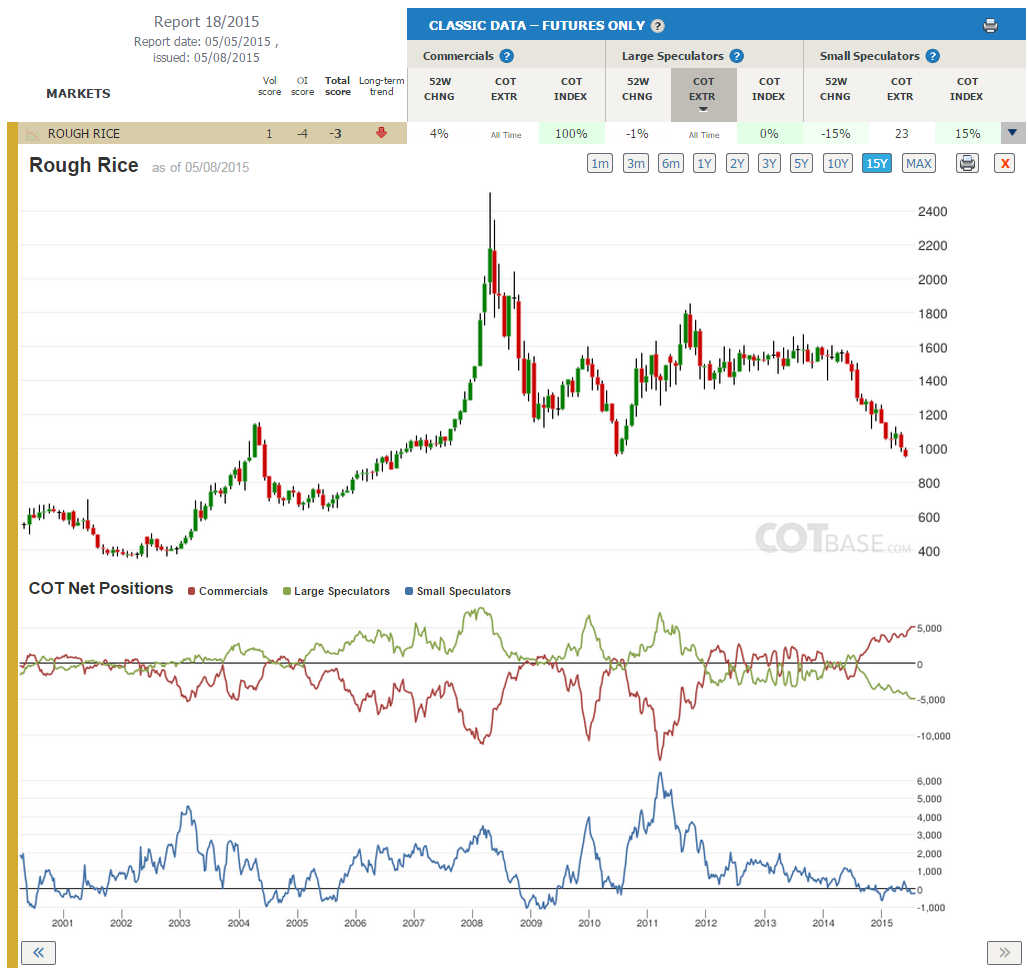Click the print icon in the blue header
Image resolution: width=1028 pixels, height=968 pixels.
point(990,26)
